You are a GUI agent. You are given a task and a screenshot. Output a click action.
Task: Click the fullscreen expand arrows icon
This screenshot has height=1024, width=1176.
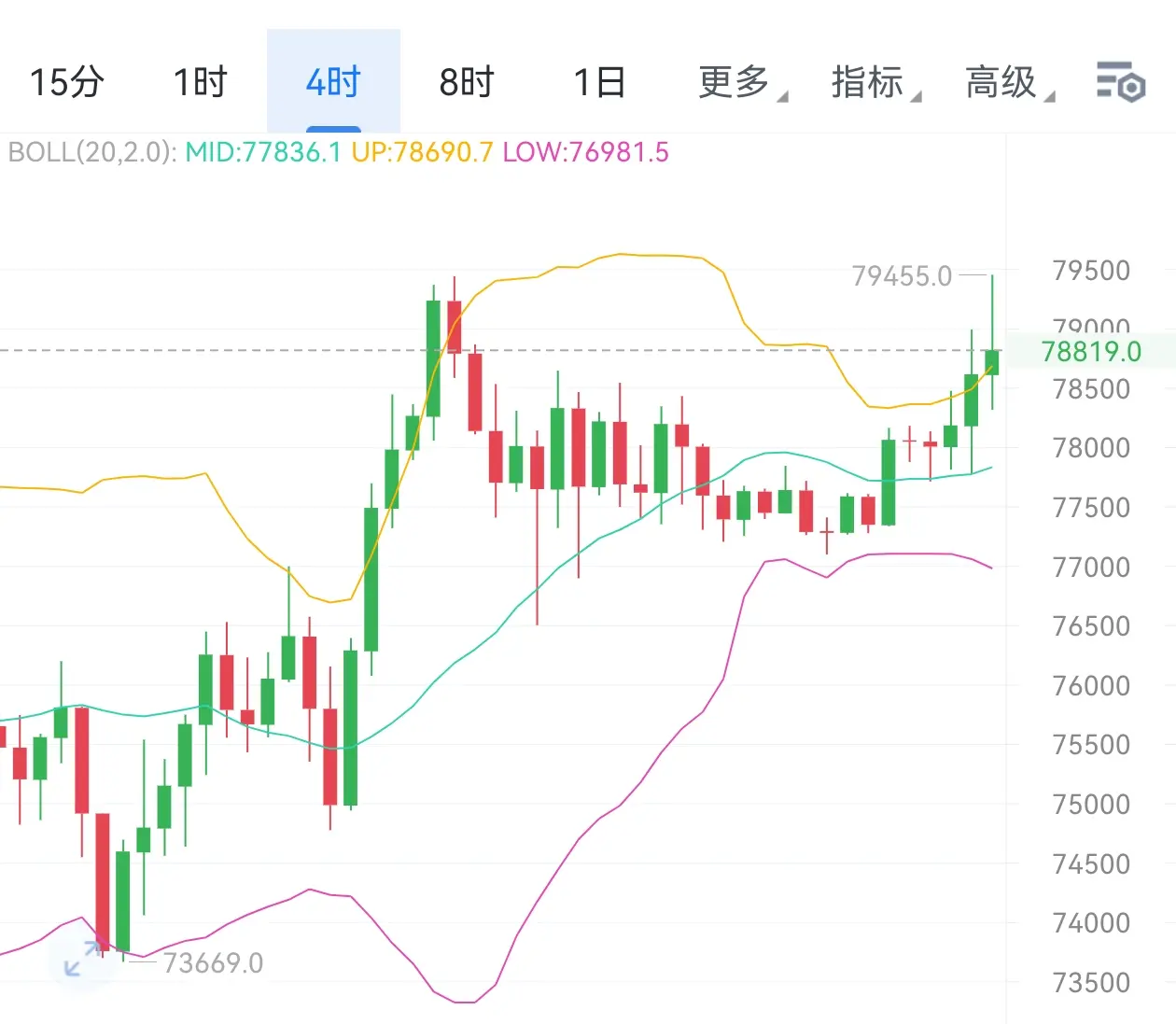pos(80,959)
